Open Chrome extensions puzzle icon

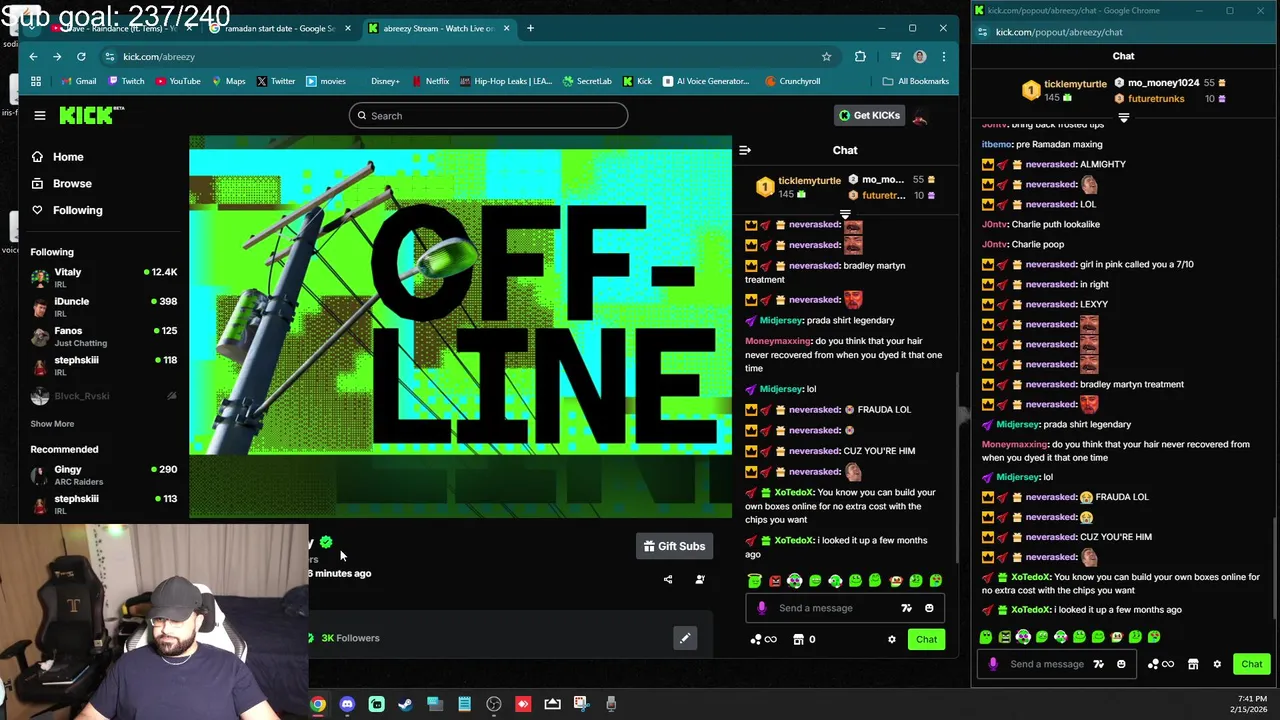click(860, 57)
